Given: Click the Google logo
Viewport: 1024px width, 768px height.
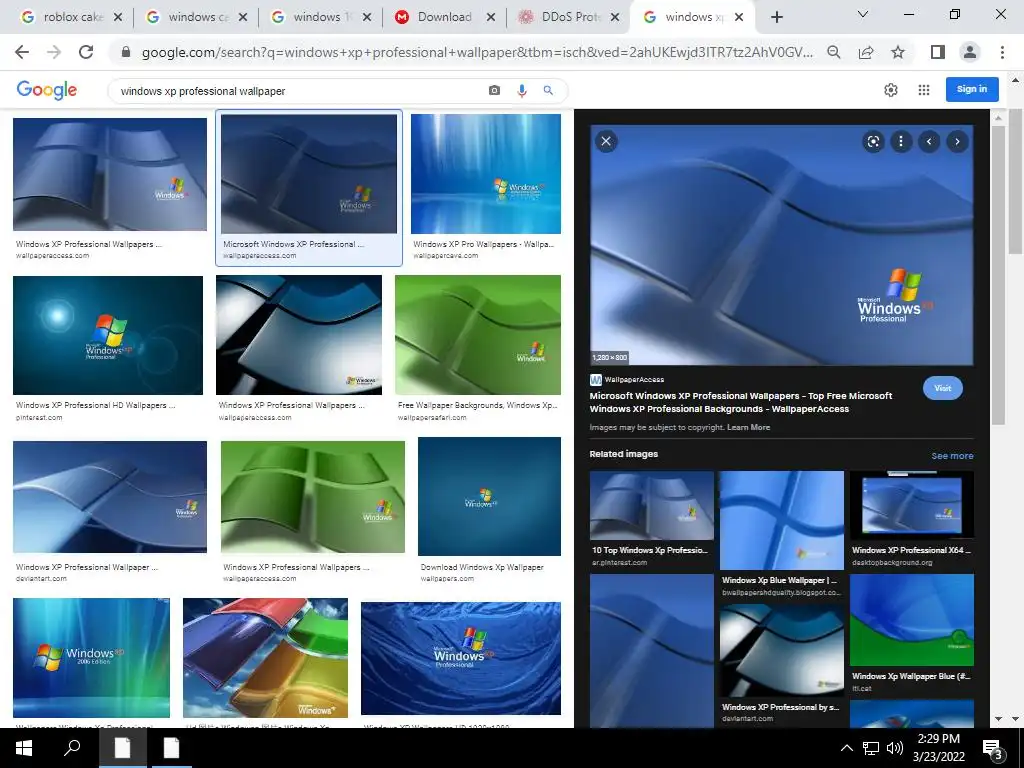Looking at the screenshot, I should [46, 90].
